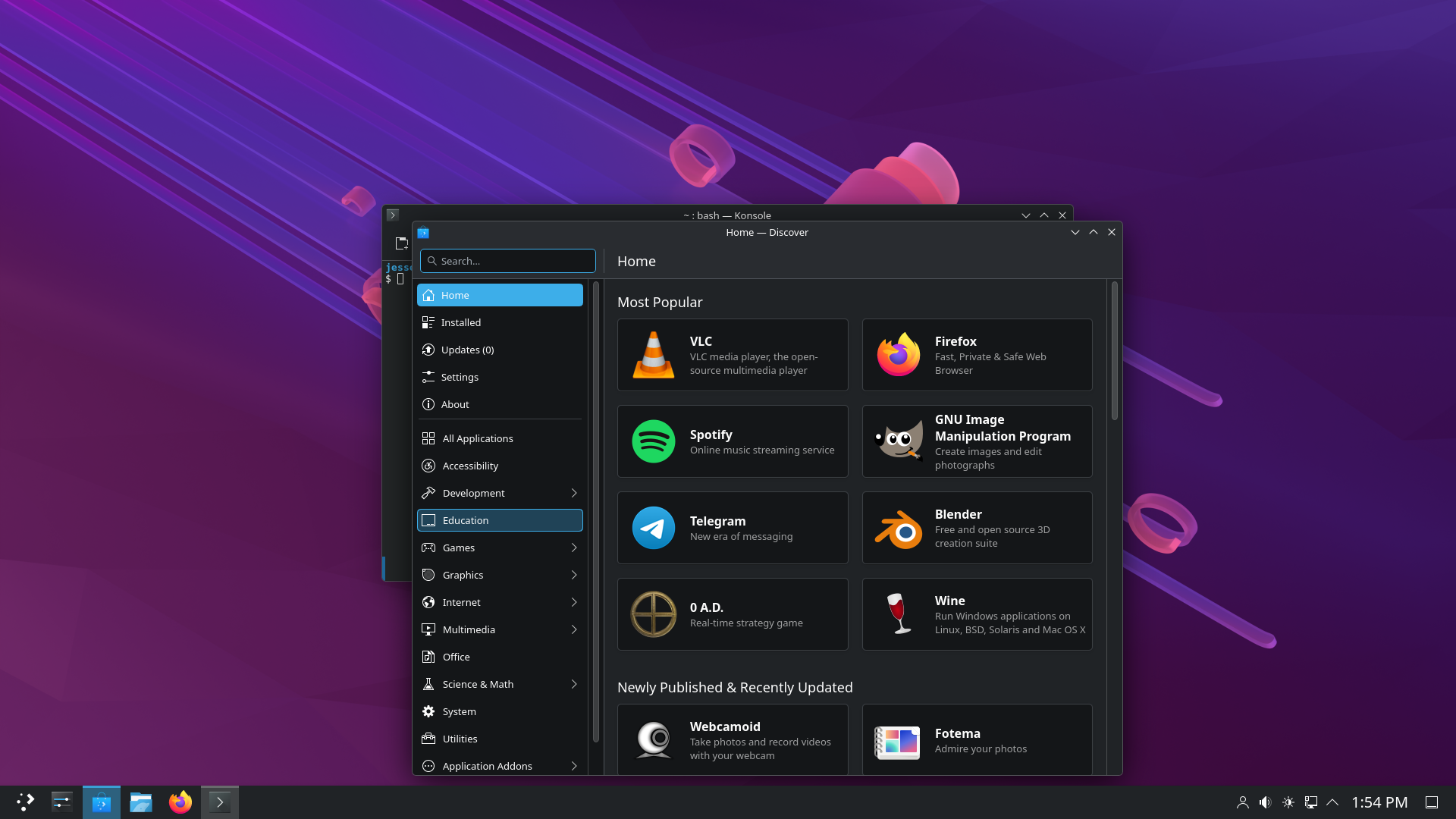Open the Fotema app card
Viewport: 1456px width, 819px height.
(977, 740)
